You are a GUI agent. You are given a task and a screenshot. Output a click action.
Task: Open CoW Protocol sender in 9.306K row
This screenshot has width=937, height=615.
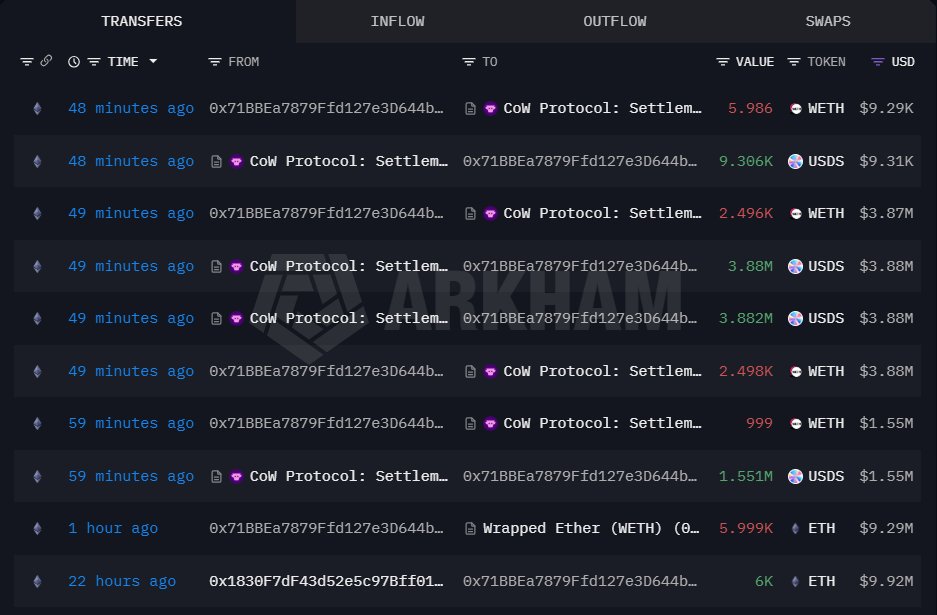coord(348,161)
